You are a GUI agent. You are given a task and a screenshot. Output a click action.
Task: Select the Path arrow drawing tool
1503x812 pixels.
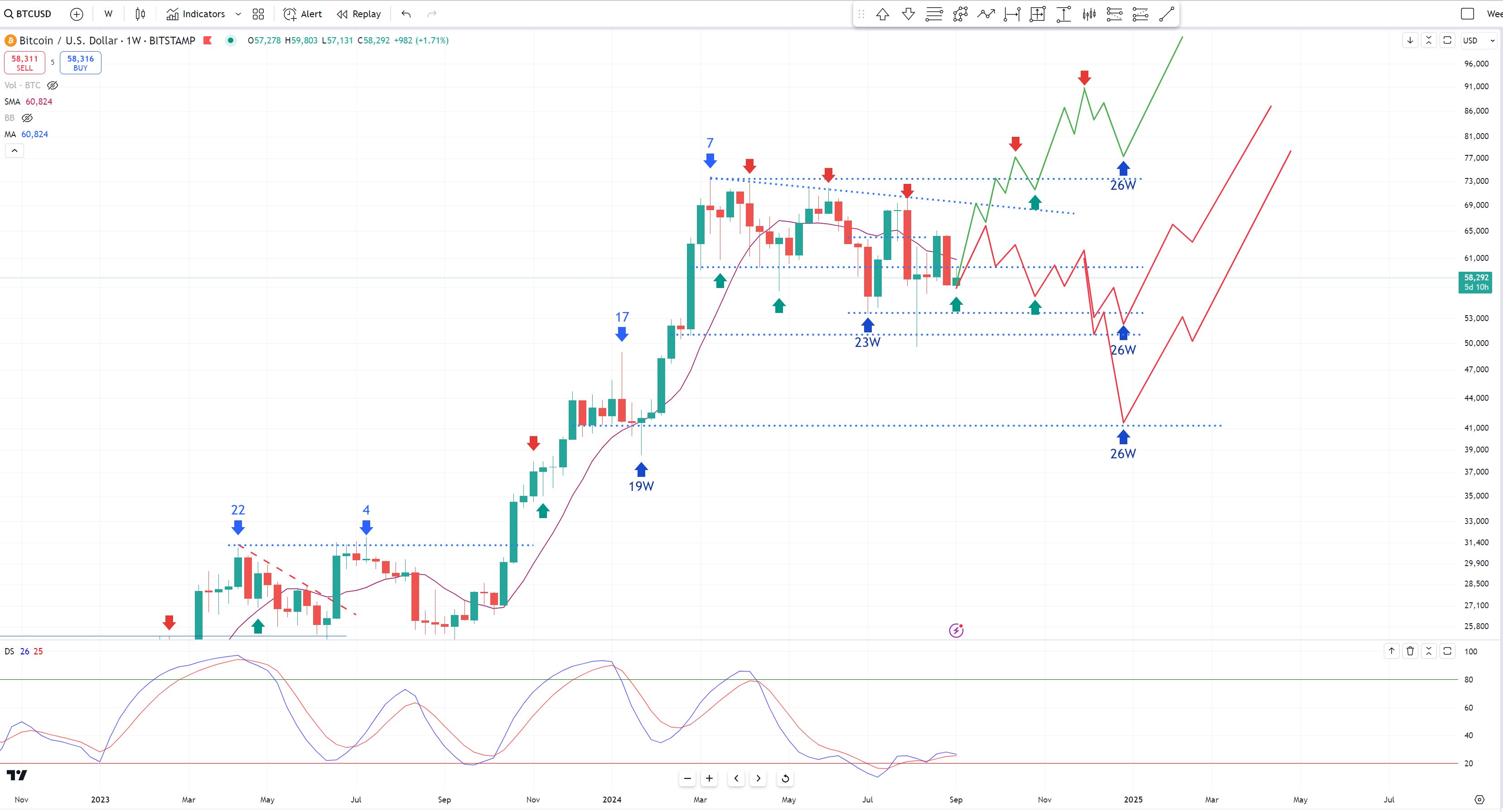pos(986,14)
